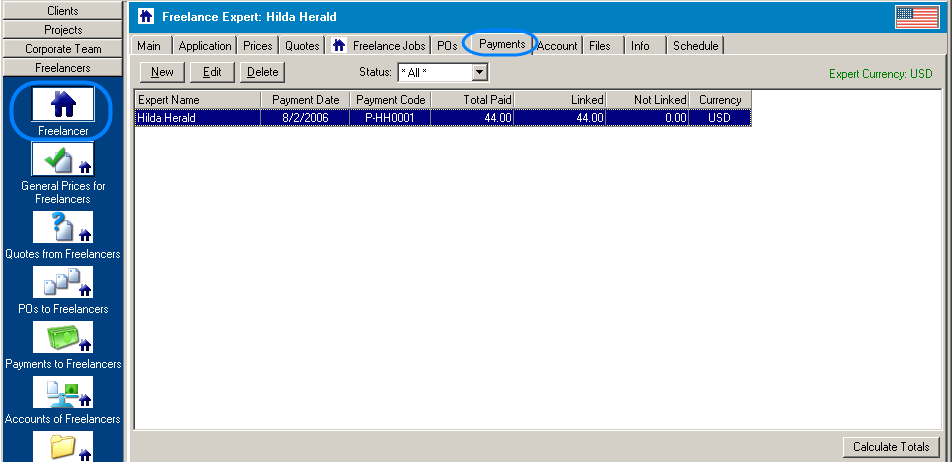
Task: Open the Schedule tab
Action: click(x=695, y=46)
